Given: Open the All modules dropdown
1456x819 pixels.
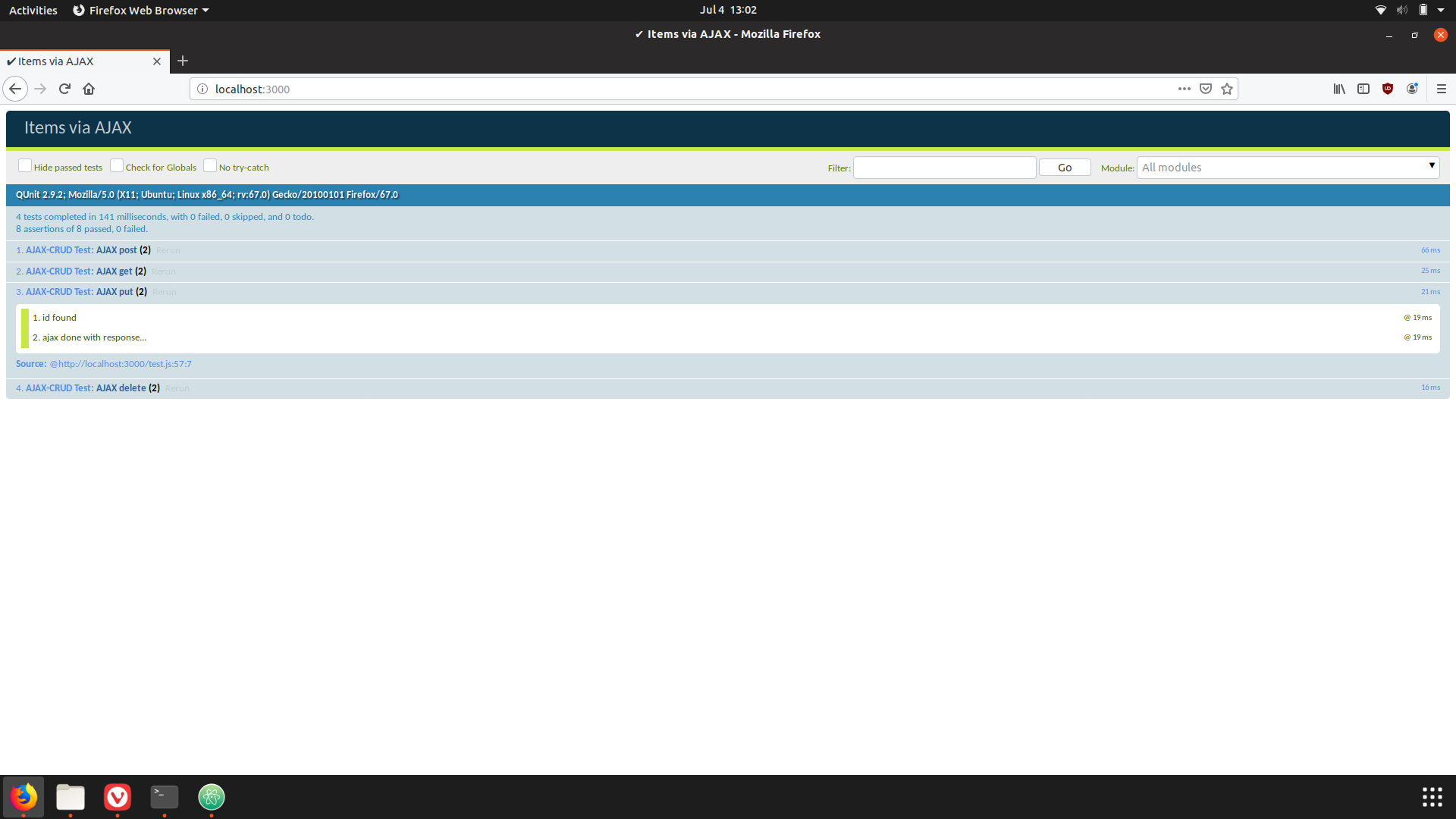Looking at the screenshot, I should tap(1287, 168).
